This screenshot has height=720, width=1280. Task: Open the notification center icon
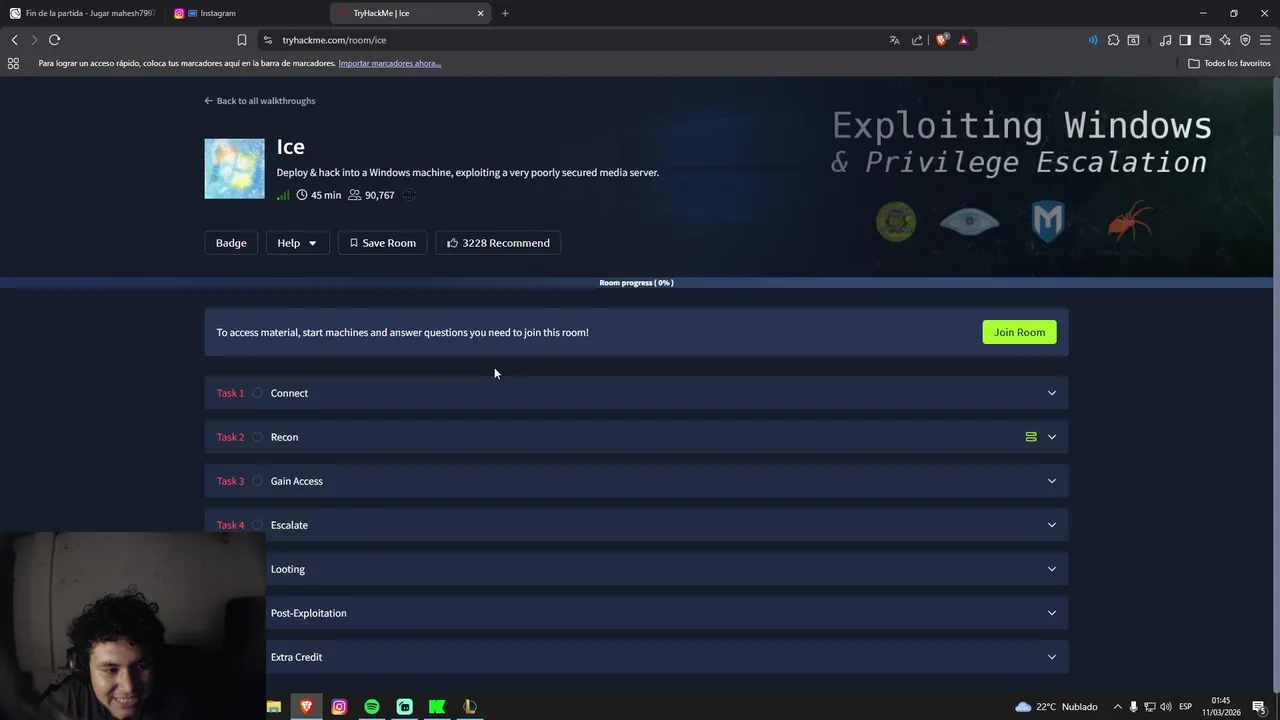[1259, 707]
